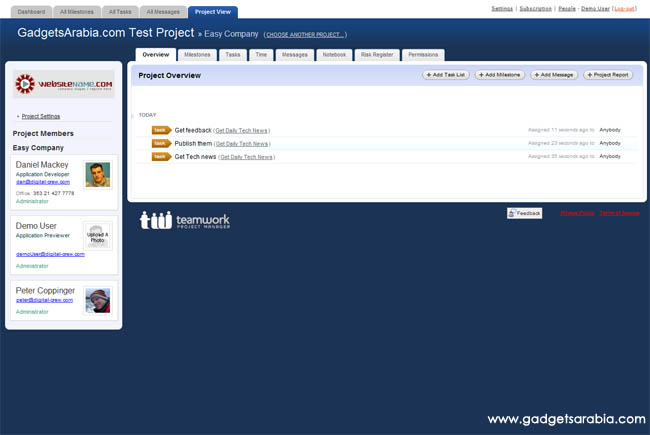Switch to All Milestones tab

[77, 12]
